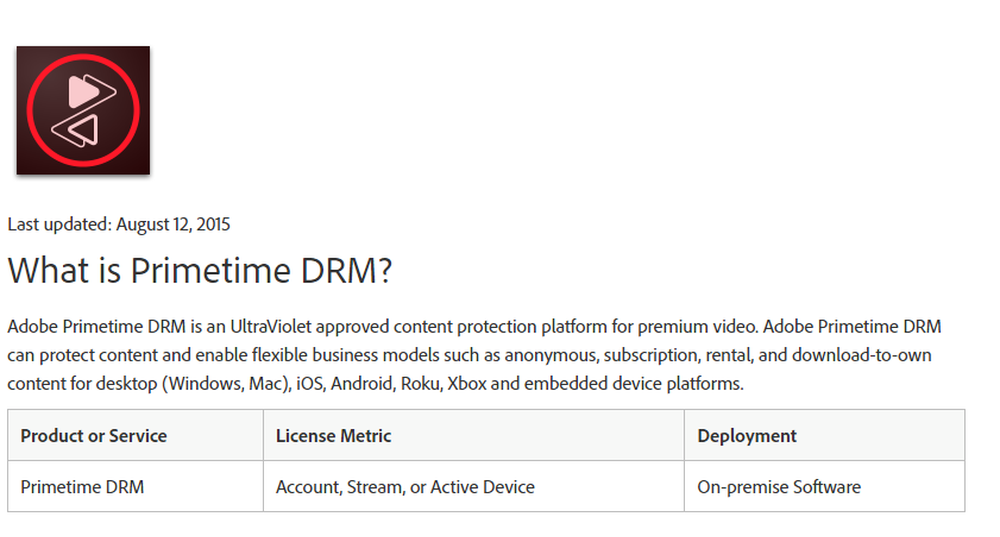Select the "Primetime DRM" table cell
This screenshot has width=1000, height=537.
pyautogui.click(x=135, y=487)
